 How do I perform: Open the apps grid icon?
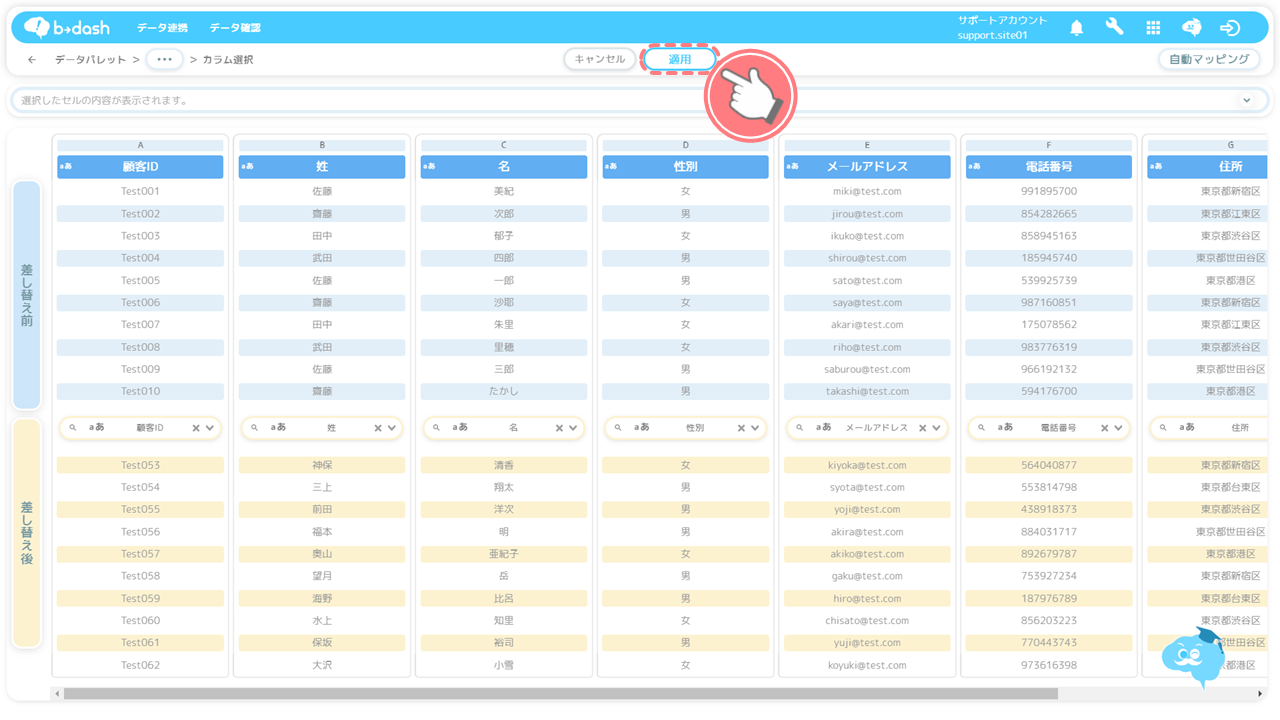(x=1153, y=28)
